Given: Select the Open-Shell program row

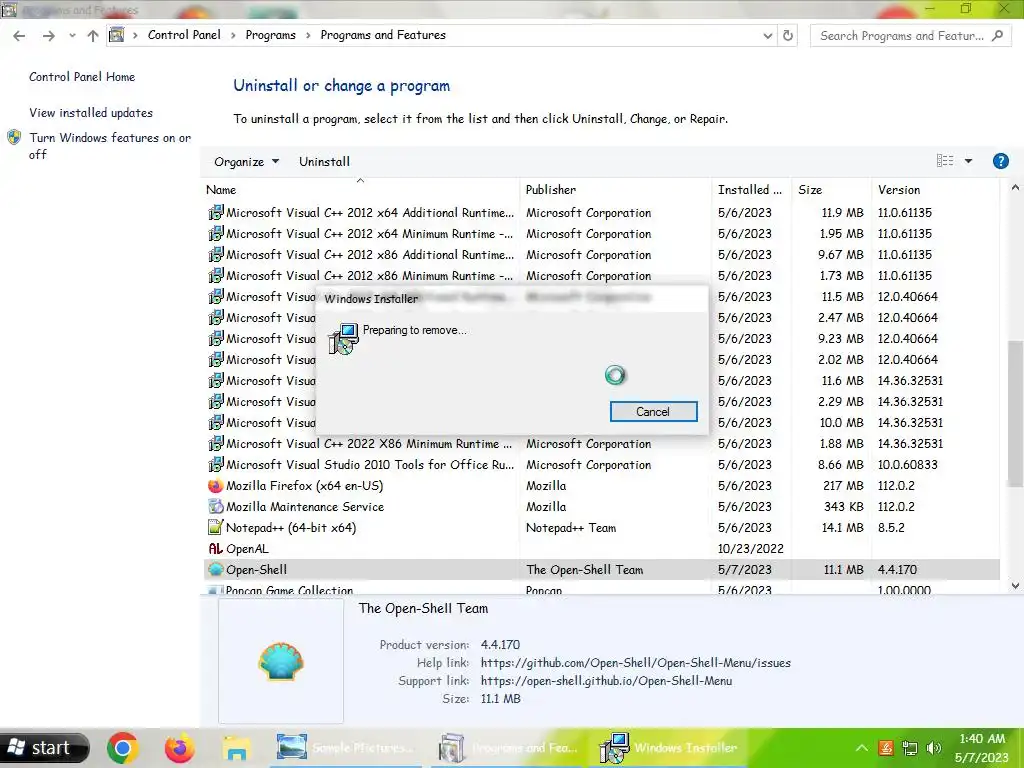Looking at the screenshot, I should 601,569.
